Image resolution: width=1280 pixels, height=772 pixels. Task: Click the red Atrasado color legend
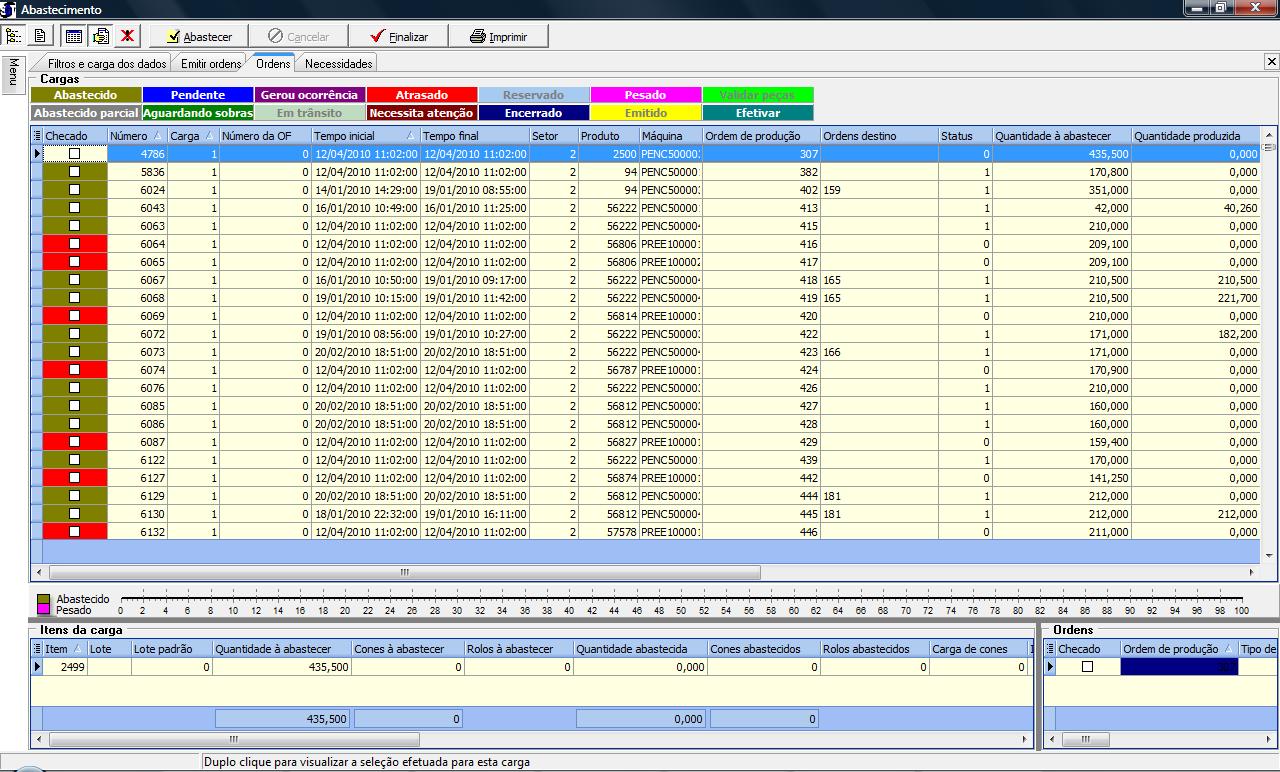(x=421, y=95)
